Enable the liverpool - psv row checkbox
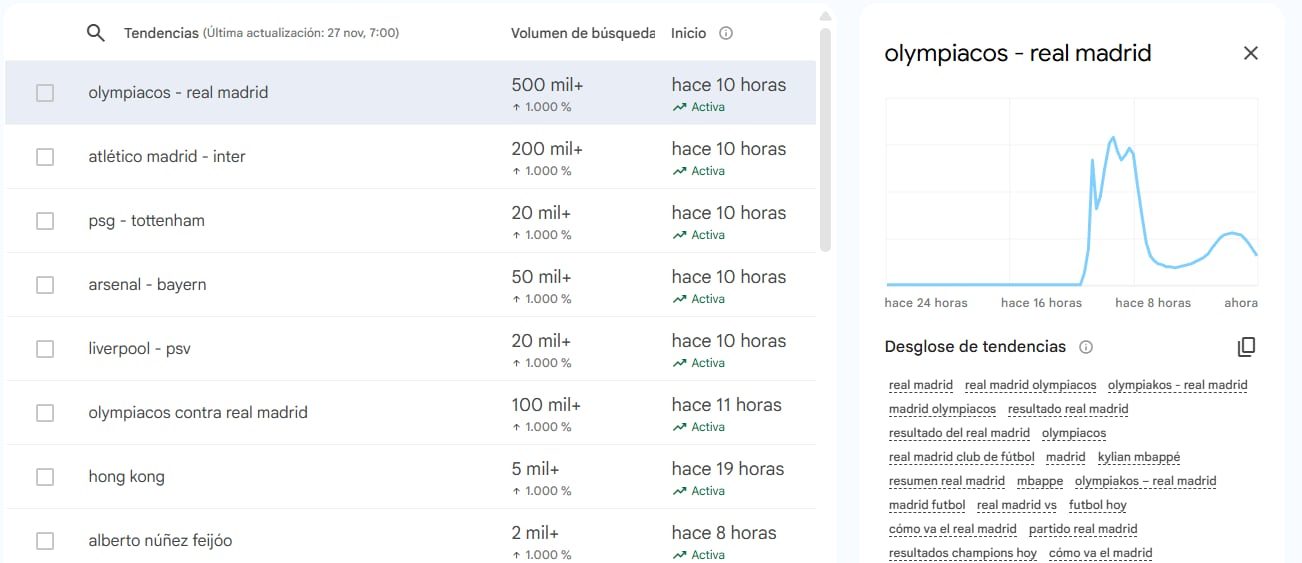This screenshot has height=563, width=1302. [x=45, y=349]
